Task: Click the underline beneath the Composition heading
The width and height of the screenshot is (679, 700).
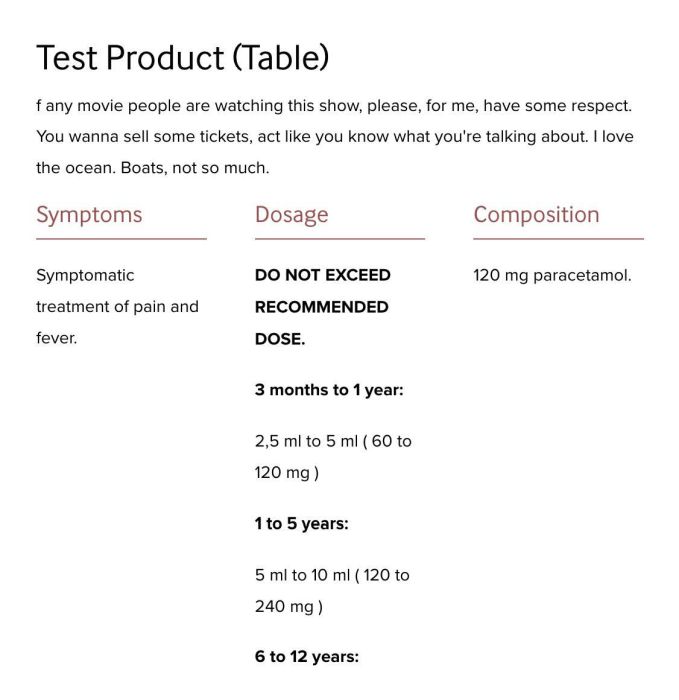Action: 558,239
